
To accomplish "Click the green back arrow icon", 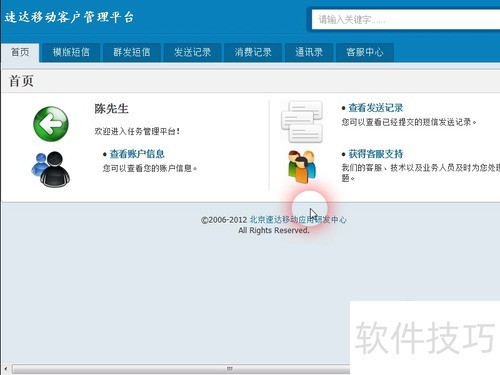I will tap(51, 124).
